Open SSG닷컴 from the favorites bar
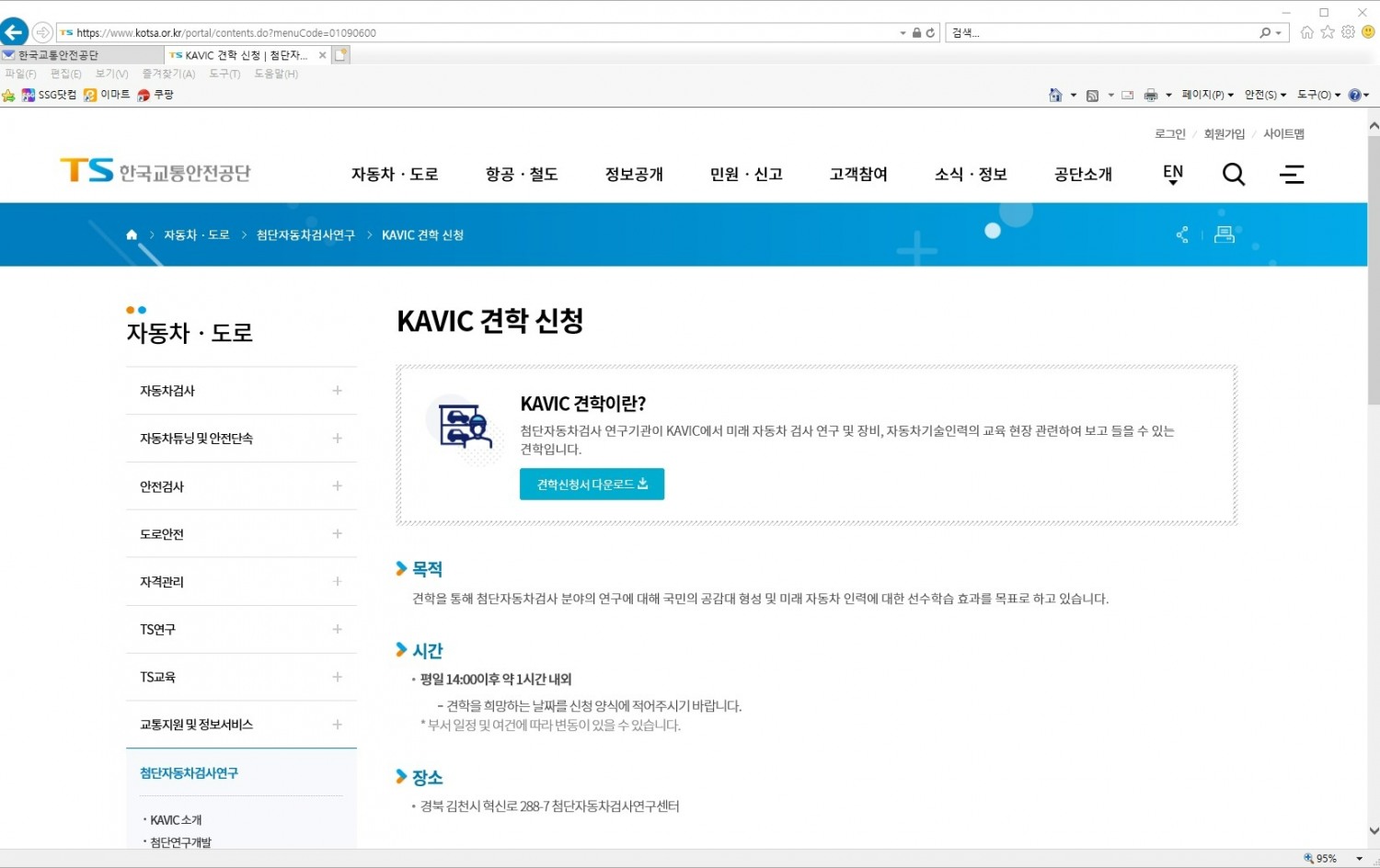This screenshot has height=868, width=1380. point(51,95)
